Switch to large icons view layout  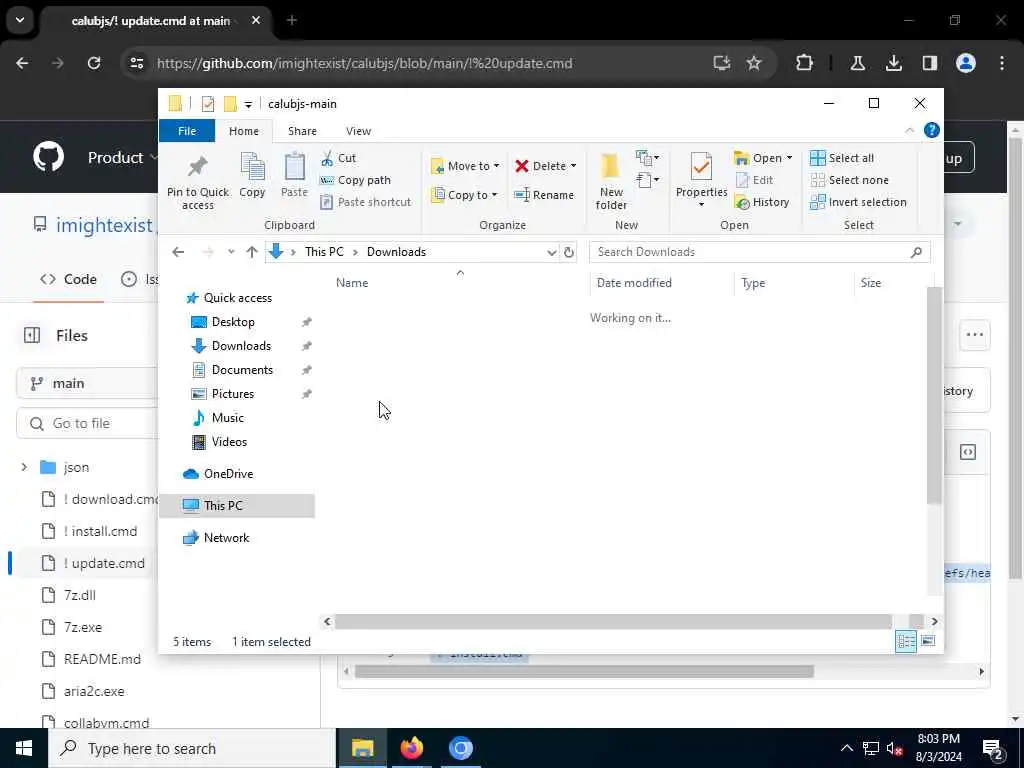click(x=928, y=641)
